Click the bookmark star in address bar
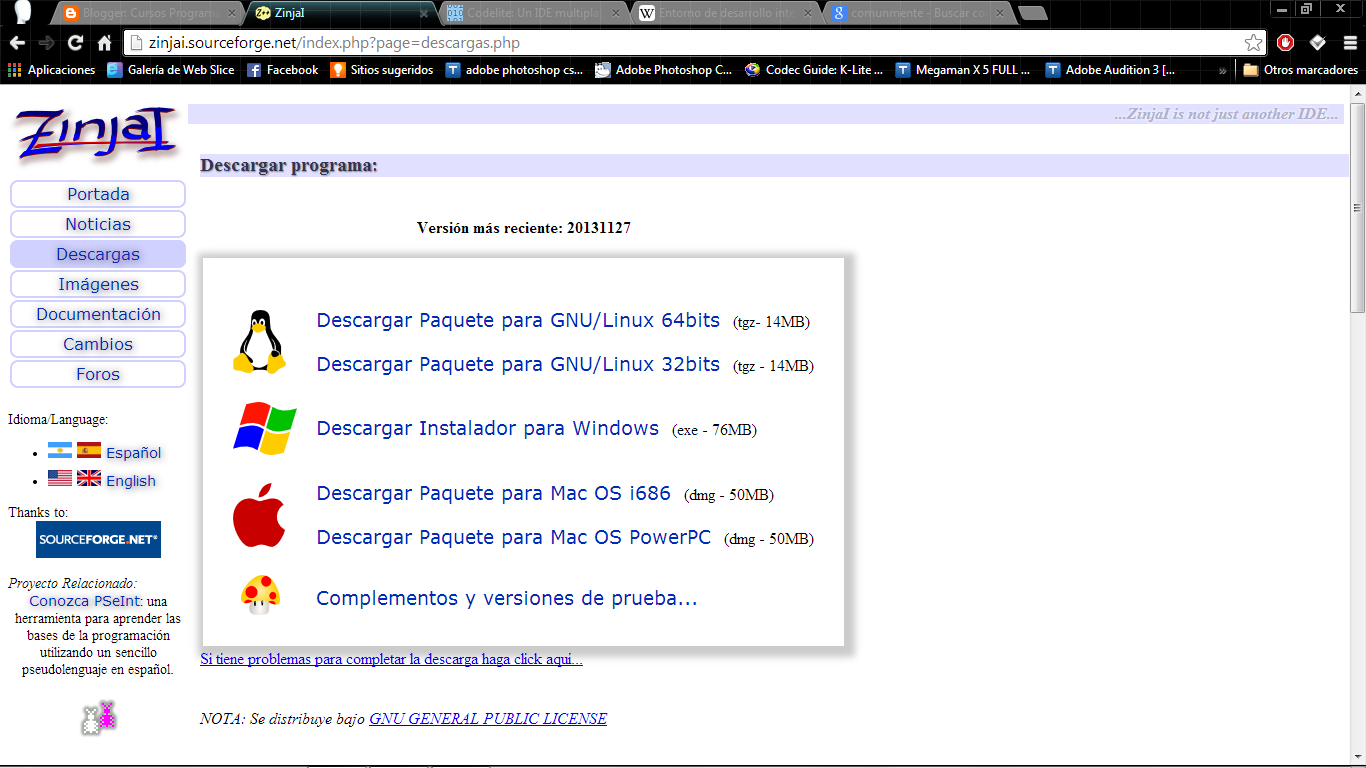The image size is (1366, 768). 1254,44
